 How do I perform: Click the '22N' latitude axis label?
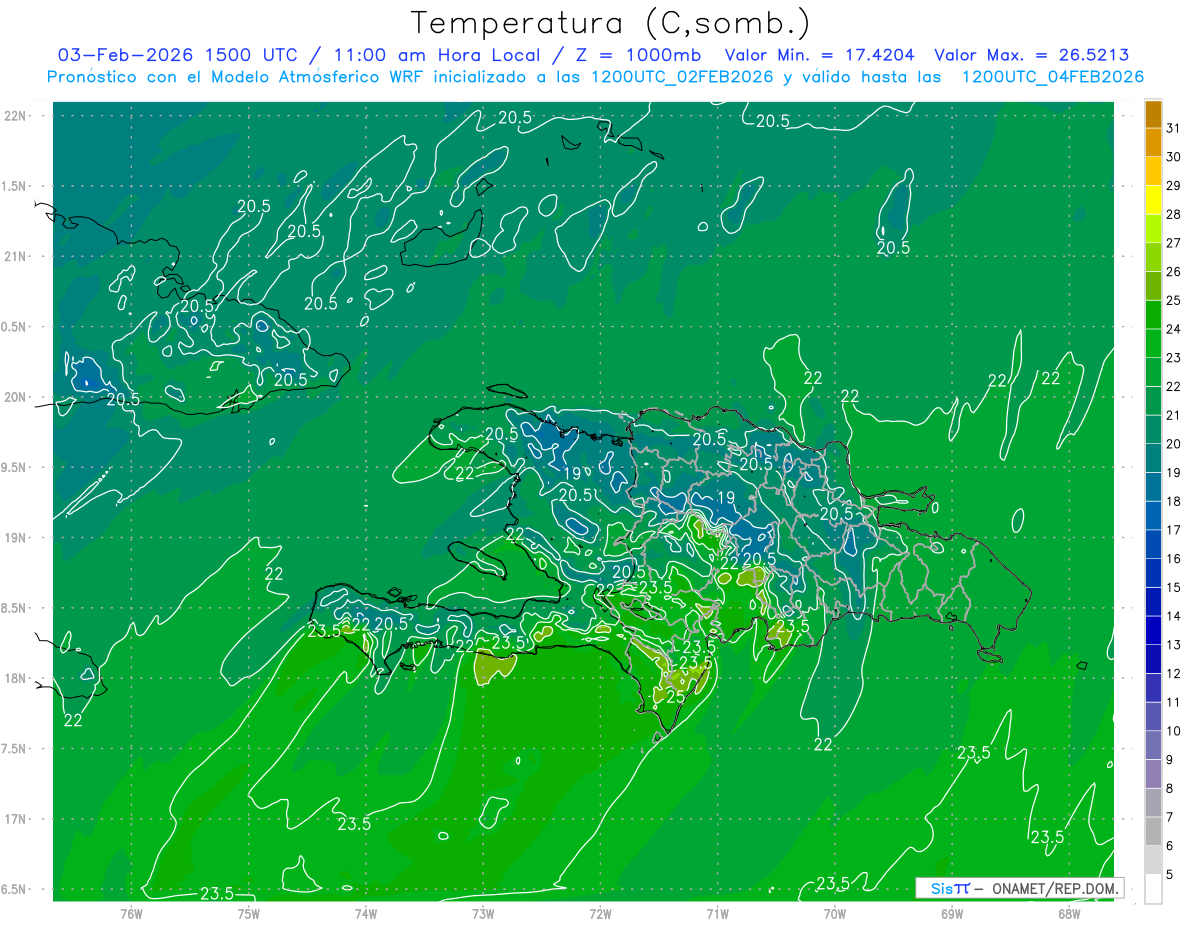pos(16,116)
